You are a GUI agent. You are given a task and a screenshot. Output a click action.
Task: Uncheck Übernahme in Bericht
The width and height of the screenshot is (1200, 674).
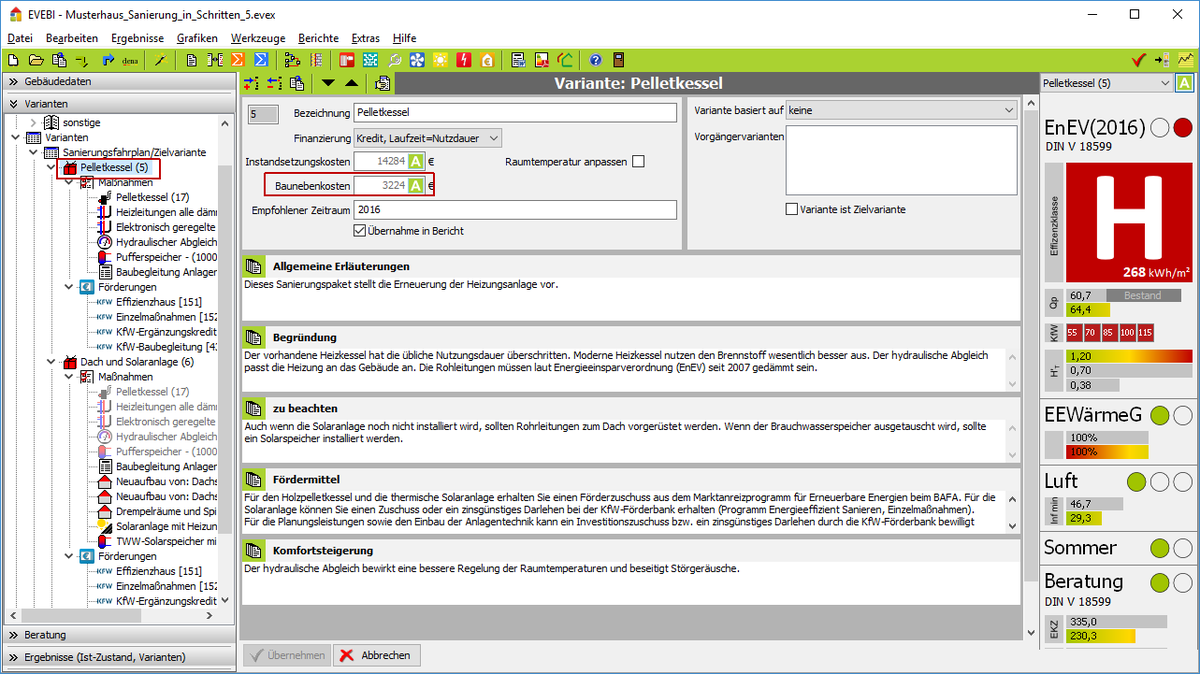[x=360, y=231]
